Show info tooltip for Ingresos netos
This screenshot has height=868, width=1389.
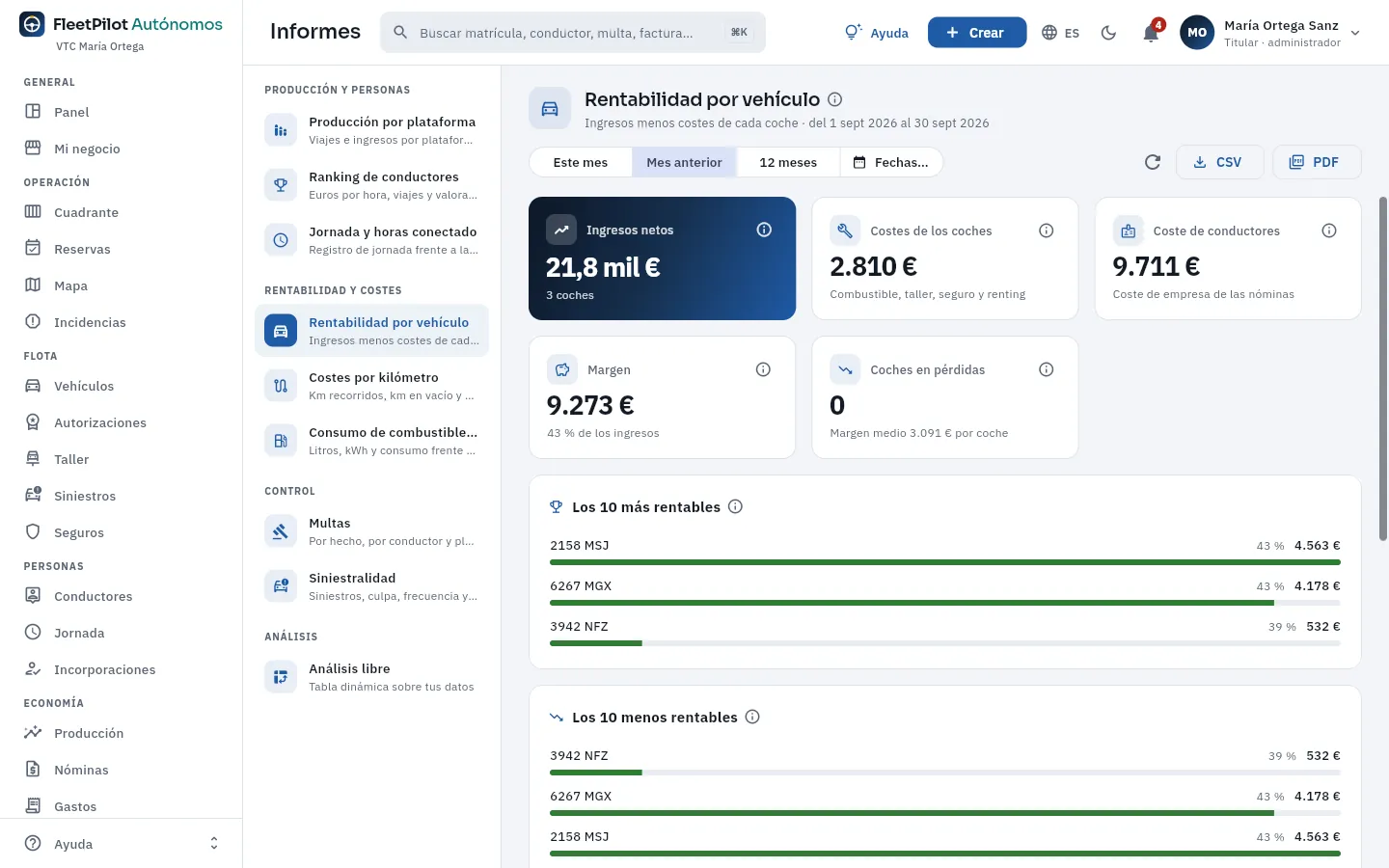(x=764, y=230)
